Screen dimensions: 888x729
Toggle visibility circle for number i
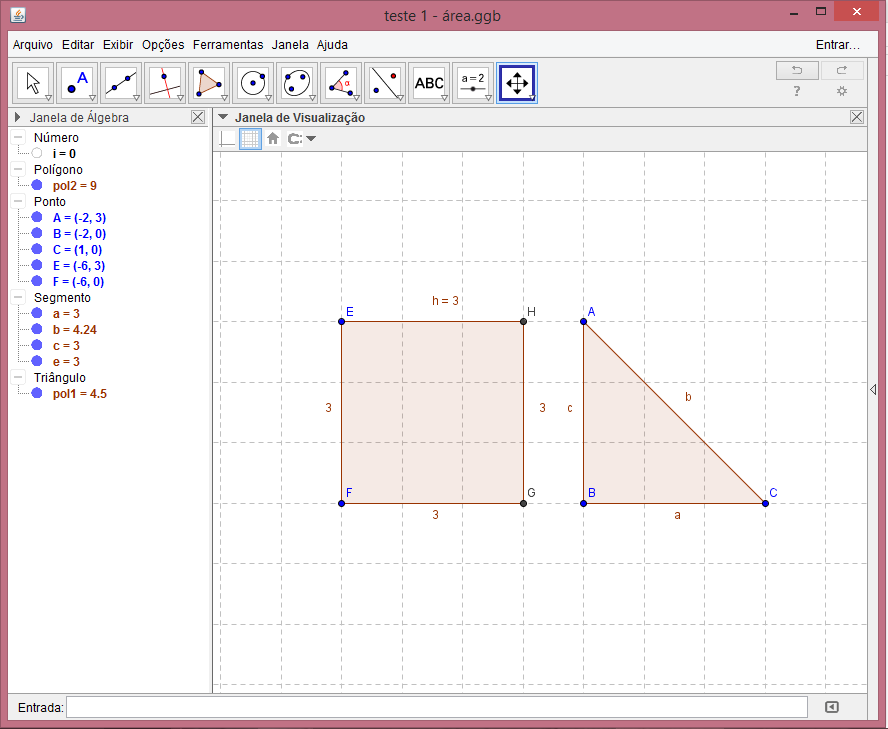(x=37, y=154)
